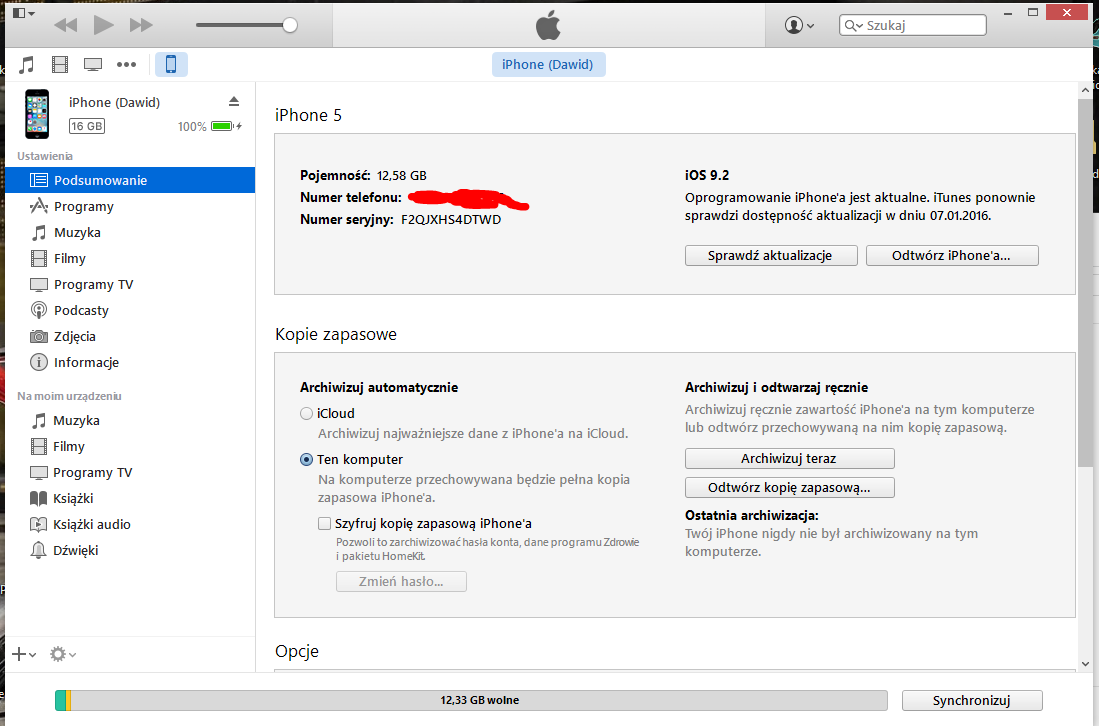Click the Dźwięki bell icon
Screen dimensions: 1099x726
(39, 550)
